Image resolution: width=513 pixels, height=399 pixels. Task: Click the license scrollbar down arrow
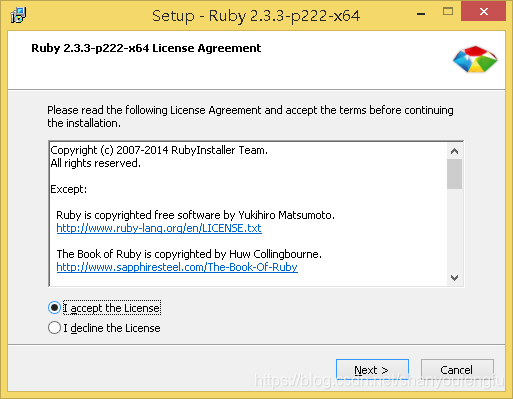point(454,278)
